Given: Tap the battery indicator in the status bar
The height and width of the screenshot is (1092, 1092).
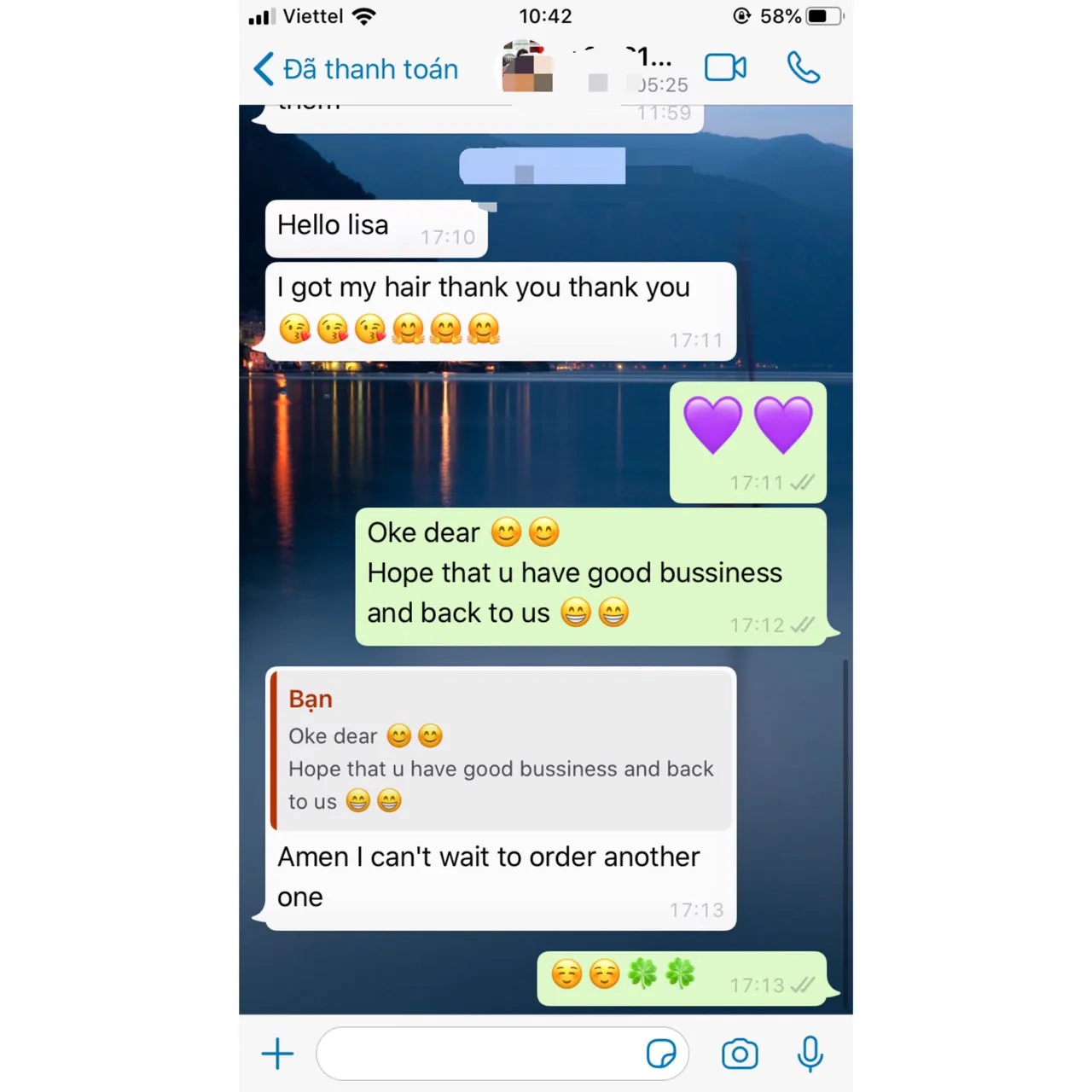Looking at the screenshot, I should click(x=824, y=16).
